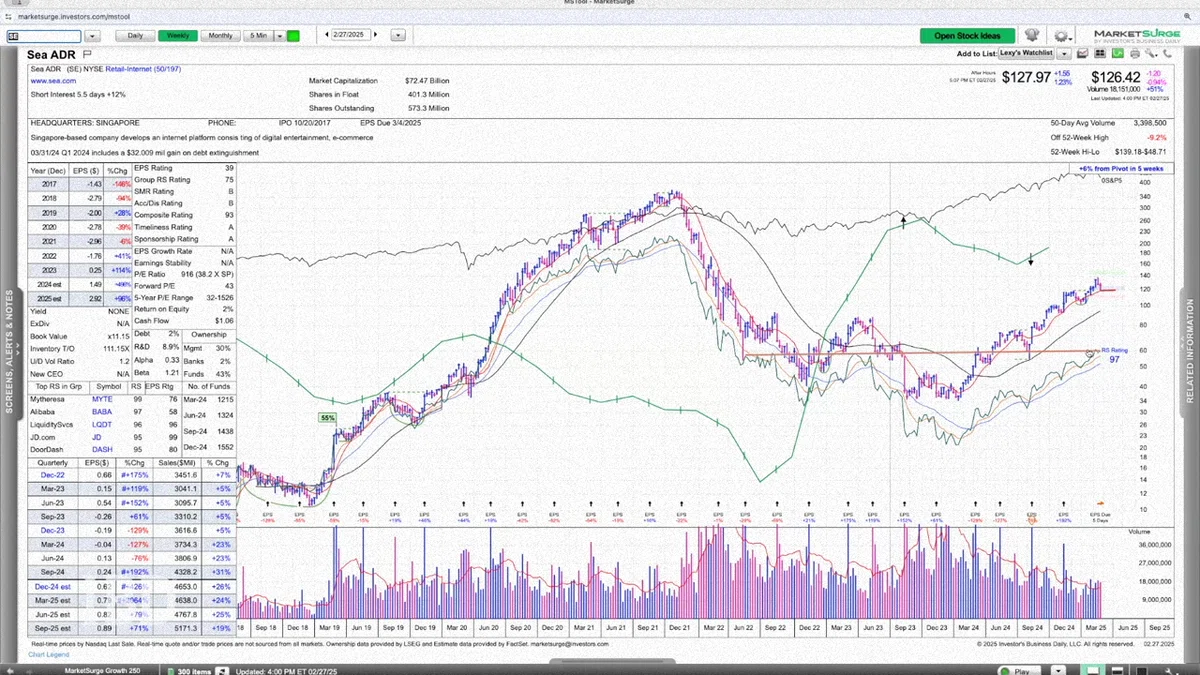Open the multi-panel layout icon

[x=1100, y=53]
